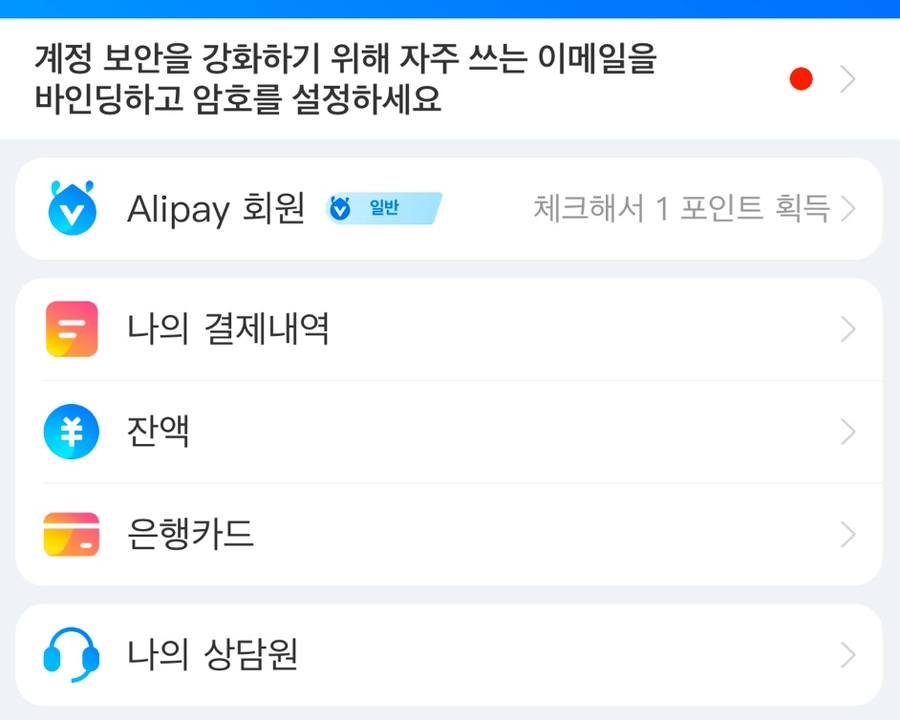Open 잔액 menu item

(449, 432)
